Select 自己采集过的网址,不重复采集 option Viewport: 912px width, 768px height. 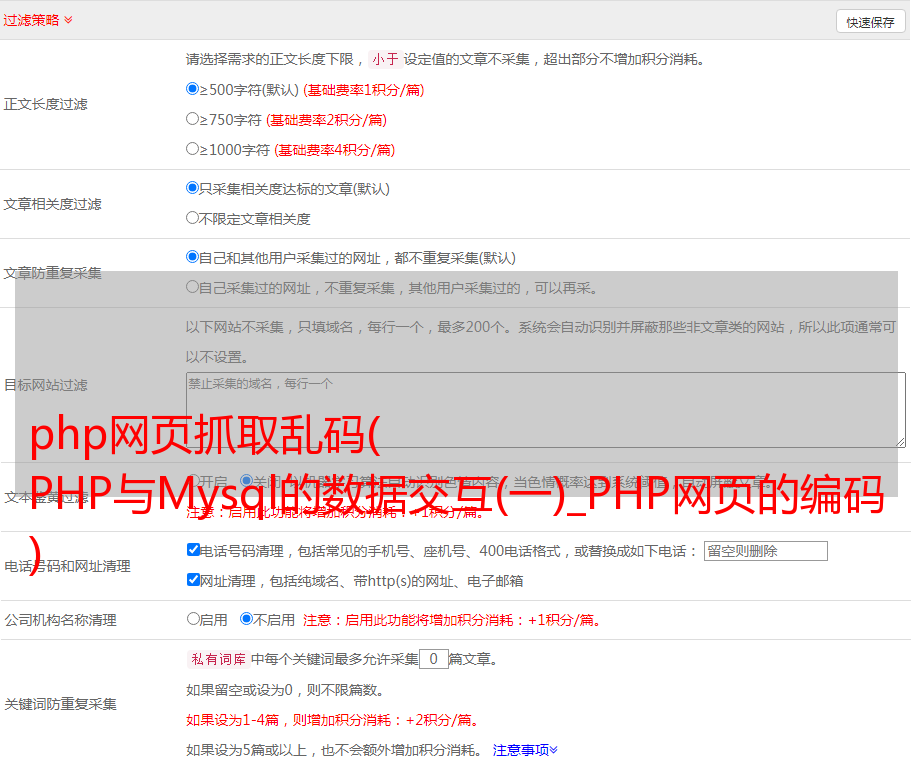click(x=192, y=286)
